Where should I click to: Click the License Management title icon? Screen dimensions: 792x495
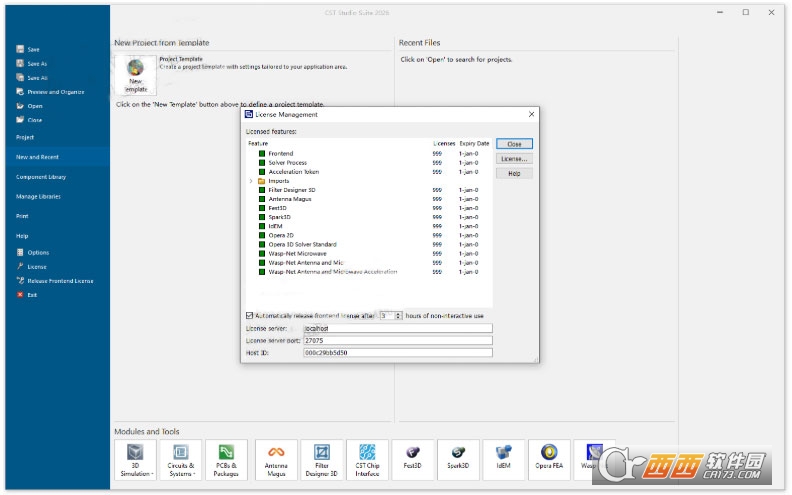tap(249, 115)
